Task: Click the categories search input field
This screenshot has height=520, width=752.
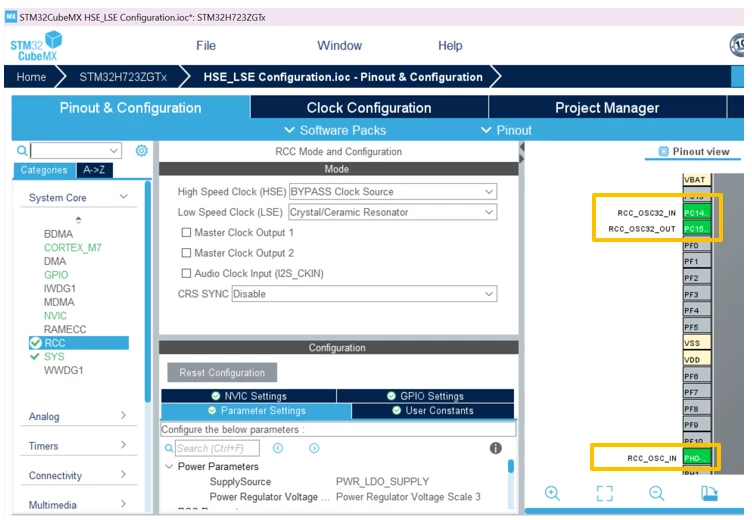Action: point(76,151)
